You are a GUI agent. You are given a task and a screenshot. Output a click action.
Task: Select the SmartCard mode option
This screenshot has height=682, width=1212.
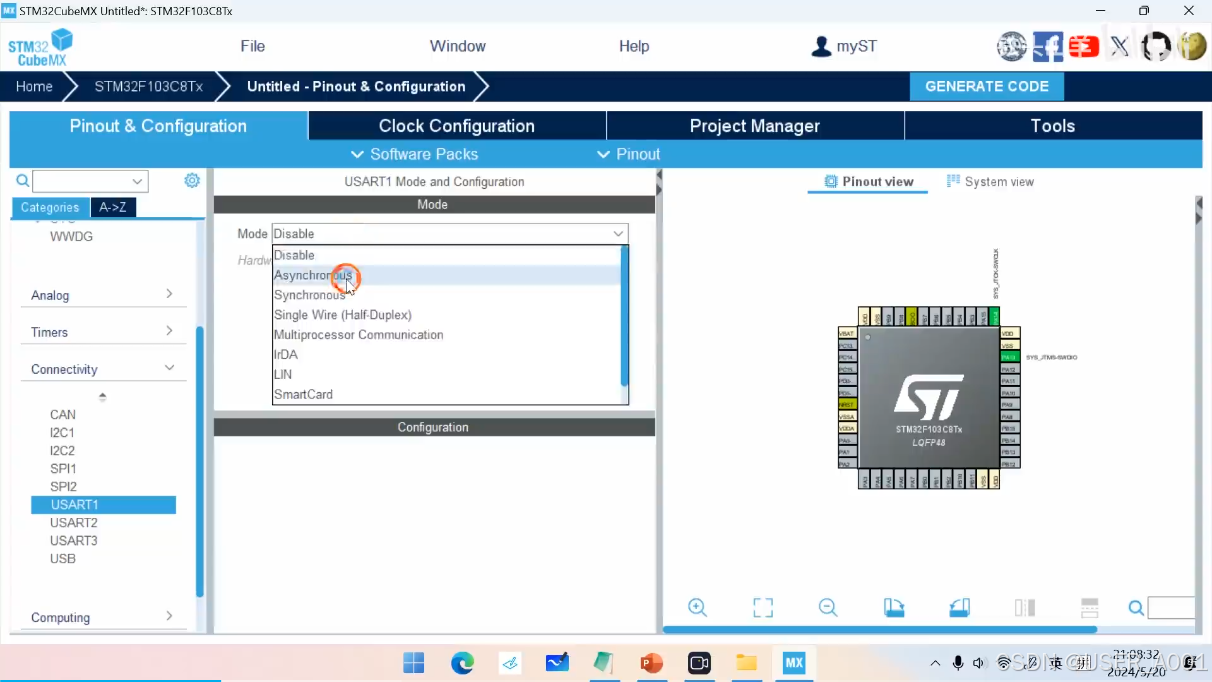point(447,394)
